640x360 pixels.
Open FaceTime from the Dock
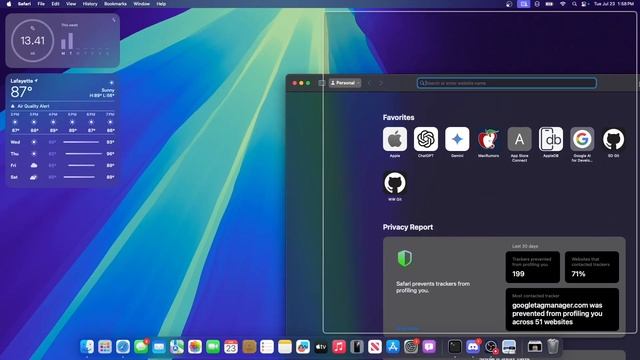click(x=213, y=347)
